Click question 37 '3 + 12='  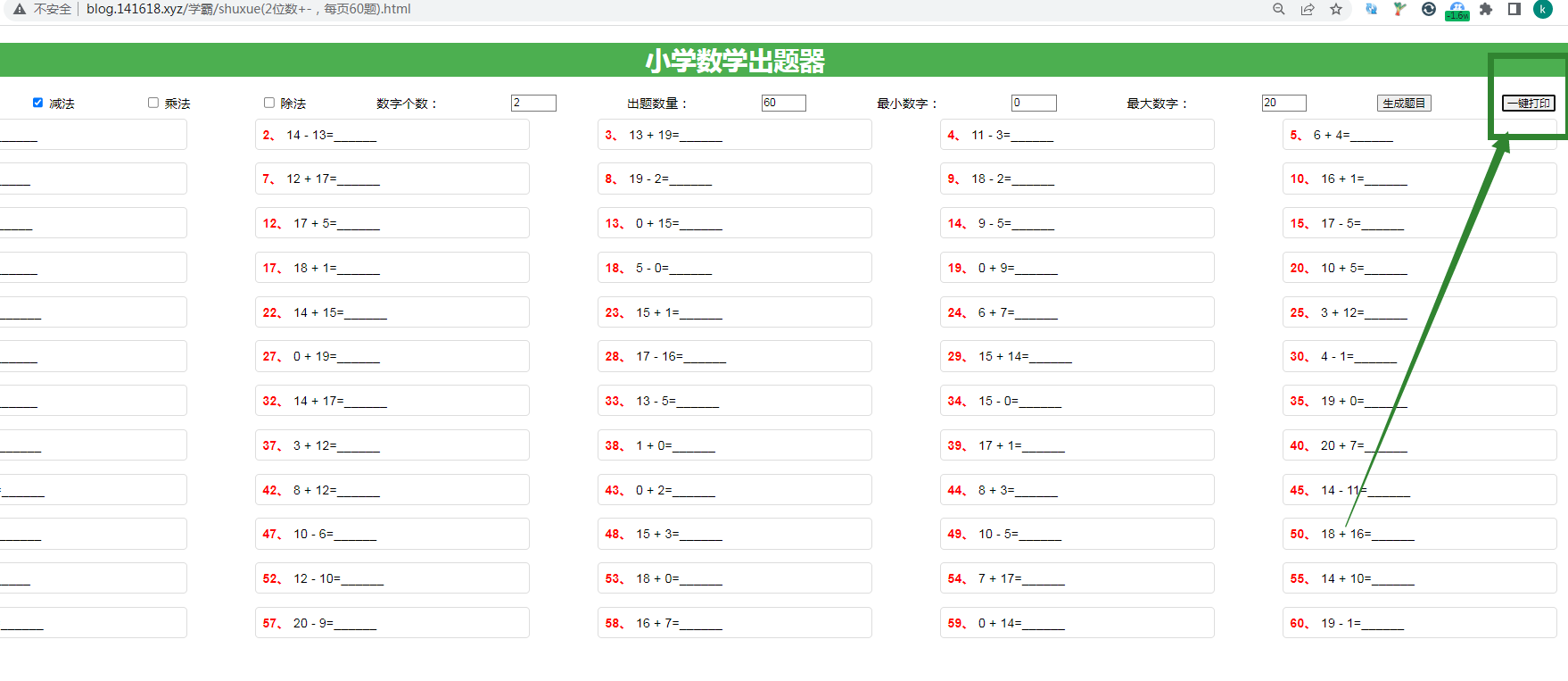(x=392, y=445)
